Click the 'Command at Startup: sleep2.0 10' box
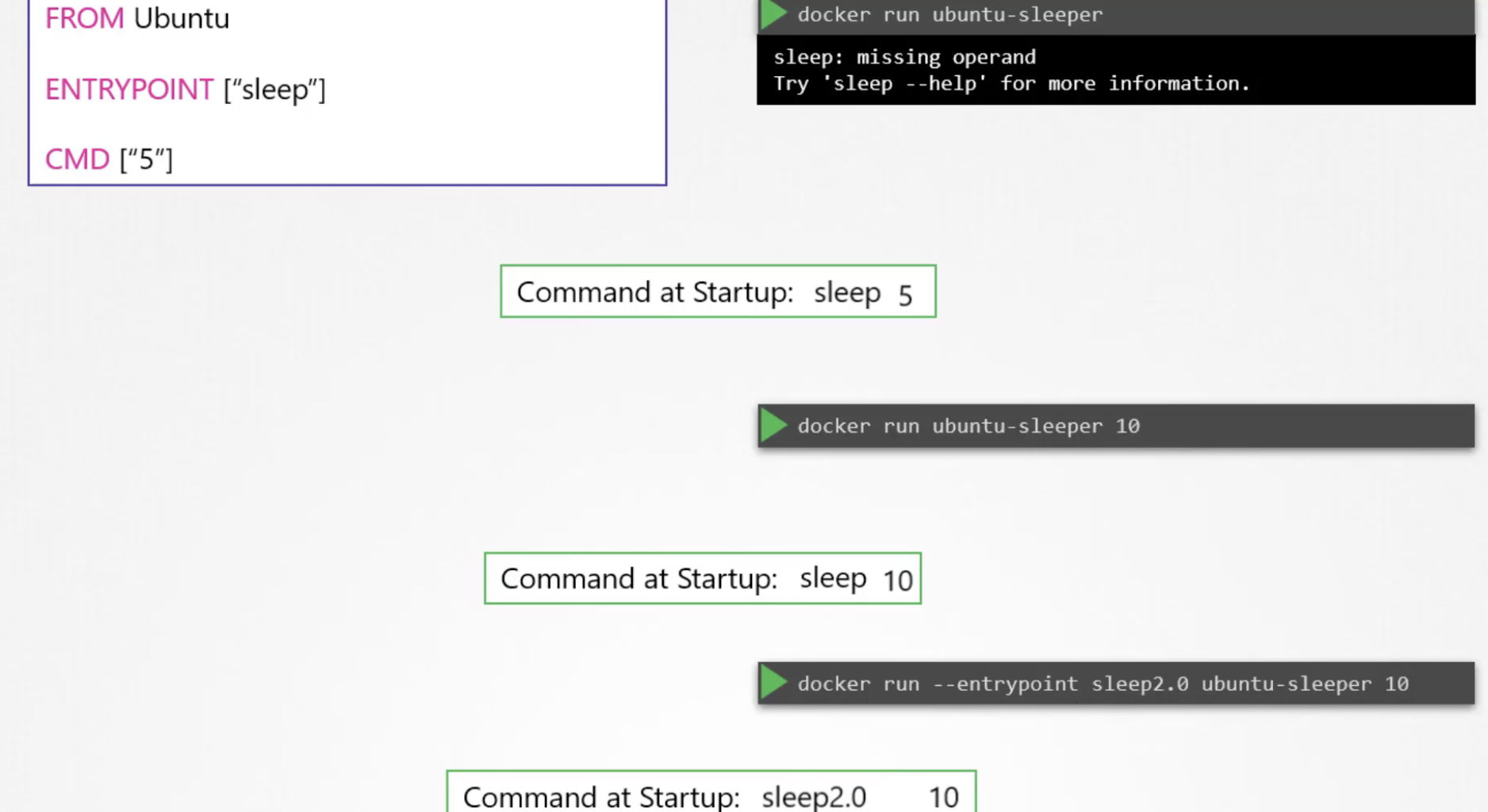This screenshot has width=1488, height=812. click(x=711, y=791)
